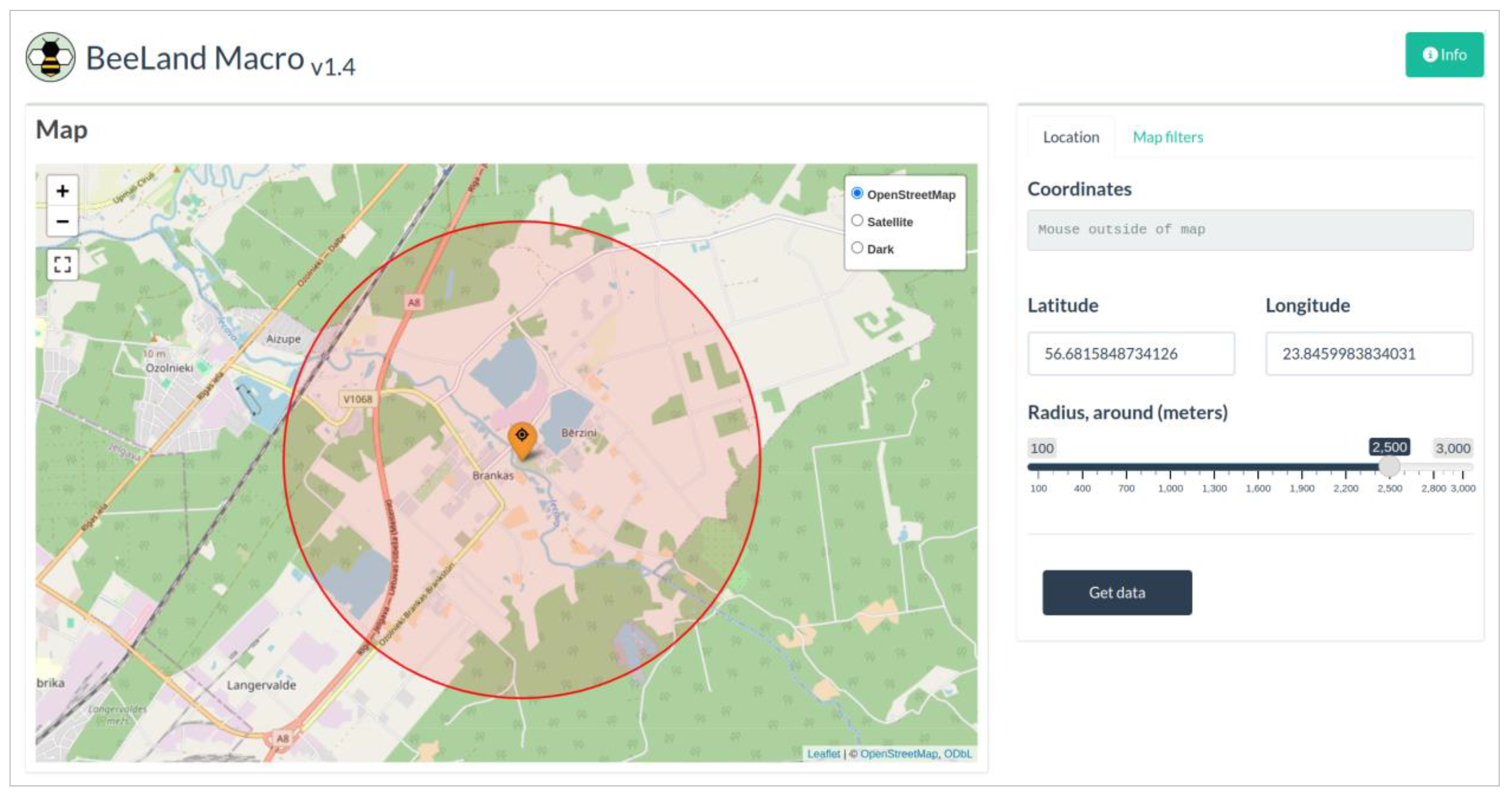Click the 'Ozolnieki' label on map
The image size is (1512, 794).
tap(169, 368)
